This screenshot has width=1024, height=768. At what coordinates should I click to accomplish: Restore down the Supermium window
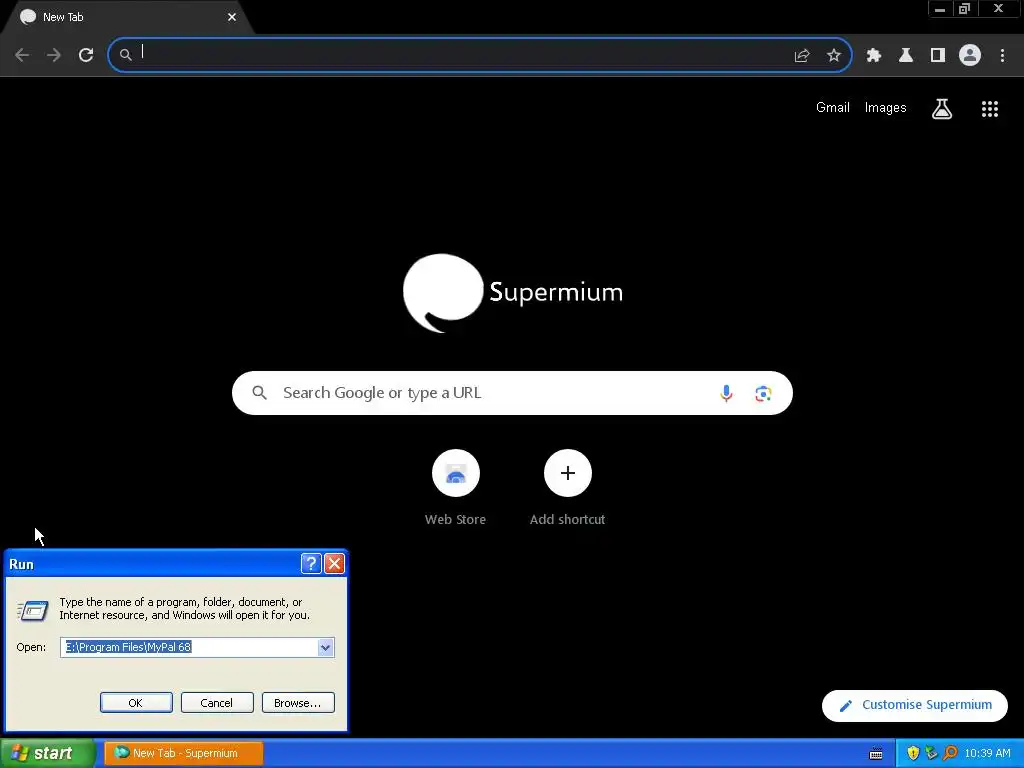pyautogui.click(x=965, y=9)
